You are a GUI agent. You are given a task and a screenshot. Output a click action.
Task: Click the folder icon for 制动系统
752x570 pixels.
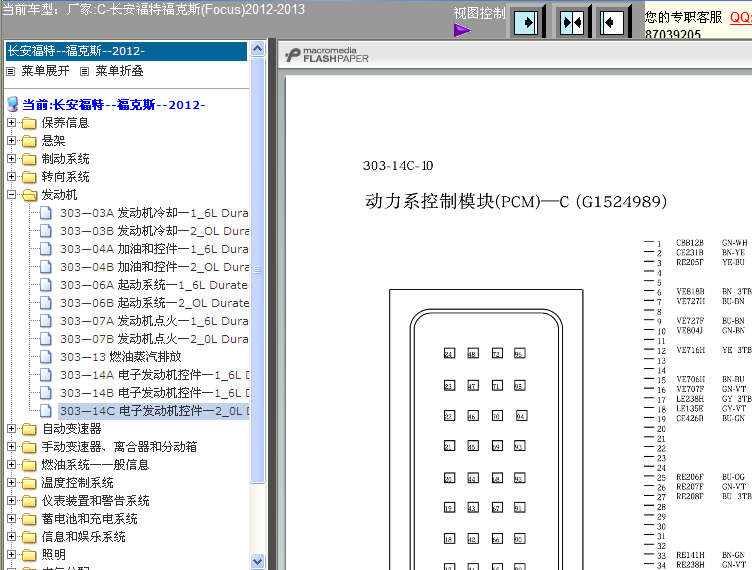29,159
